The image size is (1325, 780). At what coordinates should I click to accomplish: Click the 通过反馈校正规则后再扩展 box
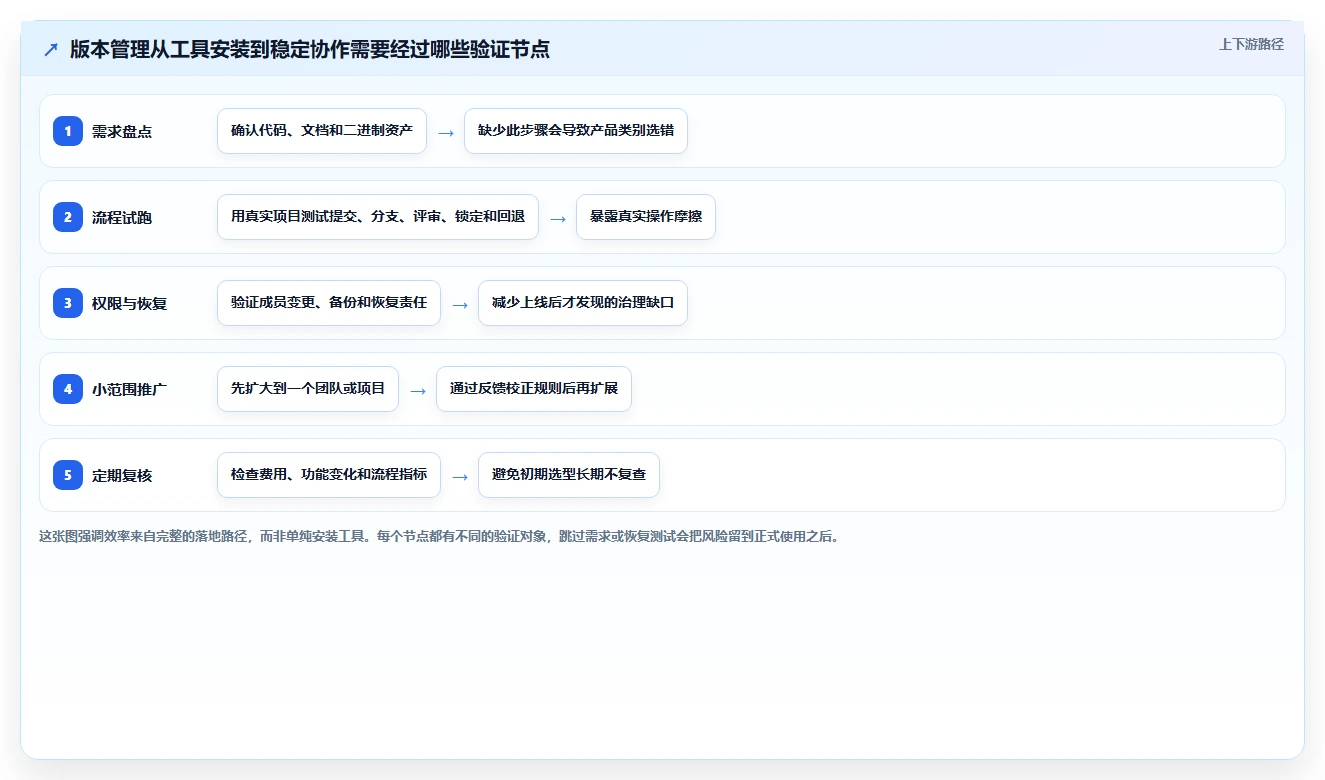click(534, 389)
